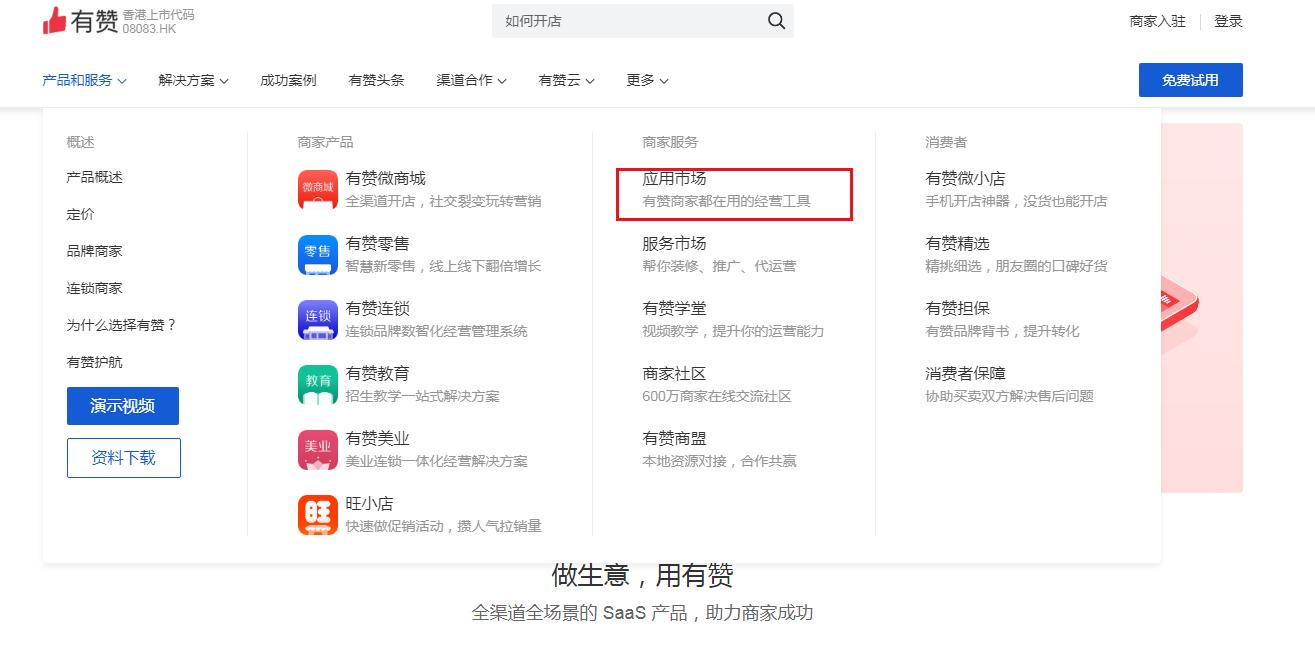This screenshot has width=1315, height=653.
Task: Click the 免费试用 button
Action: tap(1190, 80)
